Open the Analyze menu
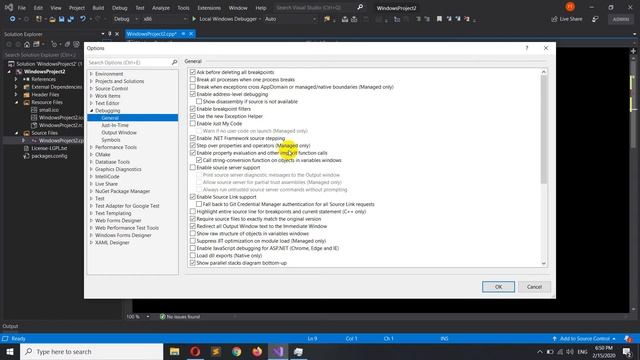 tap(161, 8)
